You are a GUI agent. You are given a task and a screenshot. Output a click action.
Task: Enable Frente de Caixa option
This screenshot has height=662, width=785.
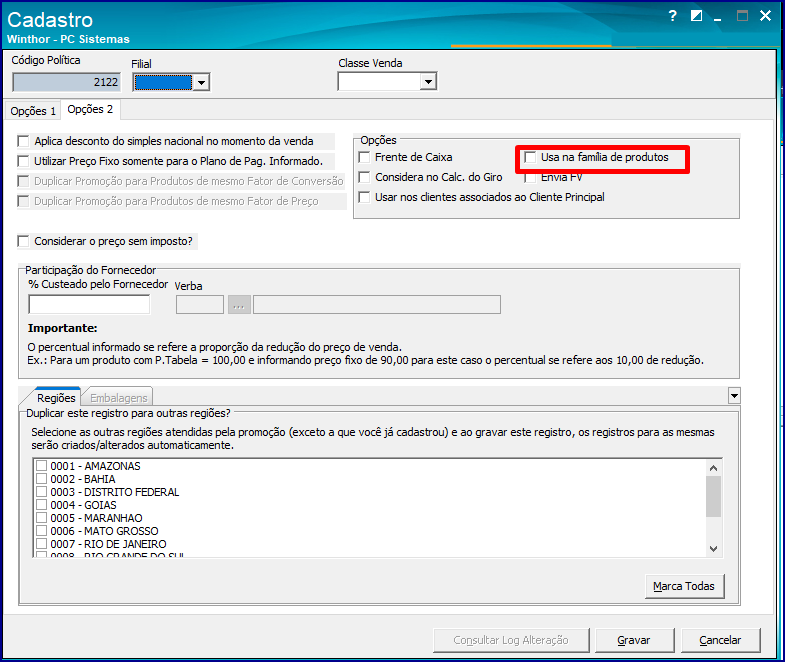[364, 157]
